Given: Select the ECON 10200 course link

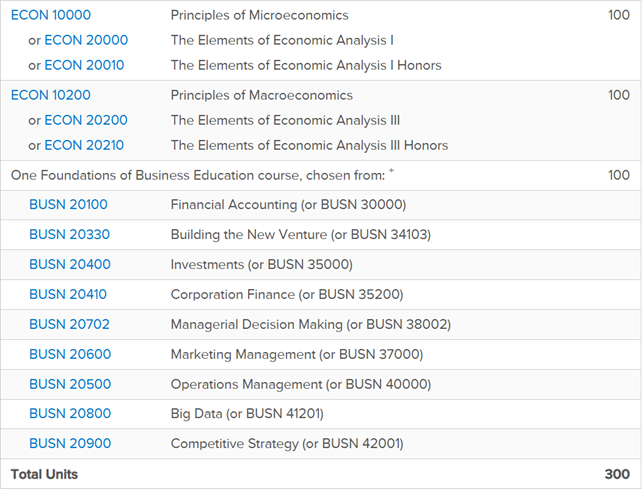Looking at the screenshot, I should coord(50,95).
